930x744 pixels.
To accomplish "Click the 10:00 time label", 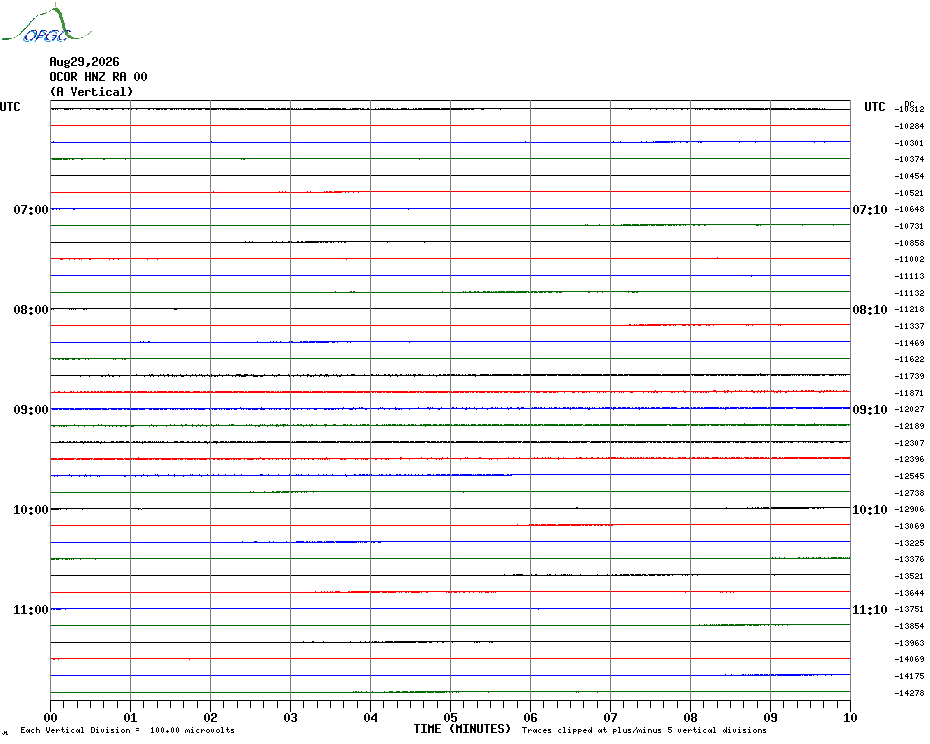I will click(31, 510).
